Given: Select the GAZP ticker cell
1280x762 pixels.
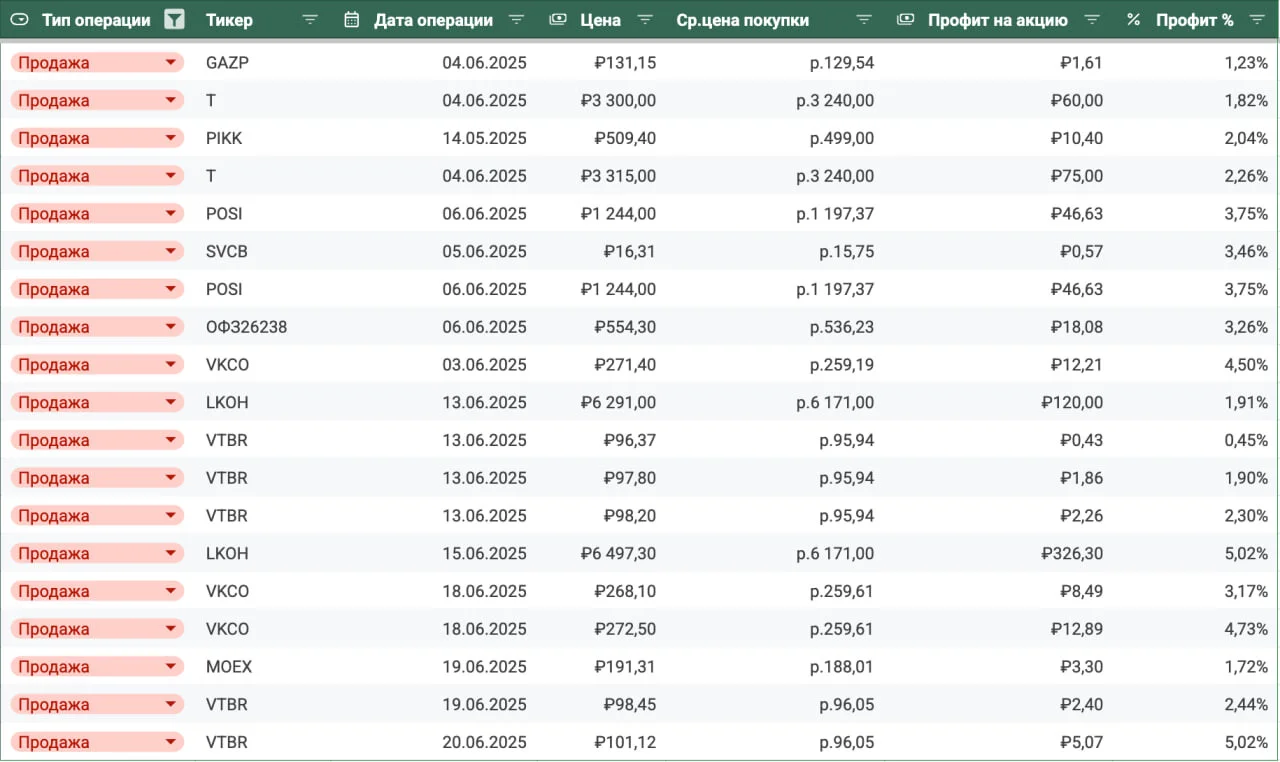Looking at the screenshot, I should click(227, 63).
